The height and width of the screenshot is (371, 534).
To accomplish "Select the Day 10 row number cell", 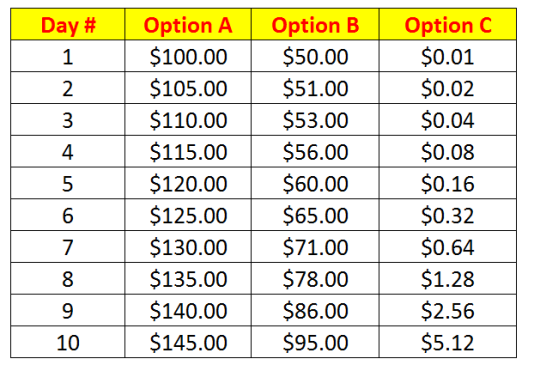I will click(68, 342).
